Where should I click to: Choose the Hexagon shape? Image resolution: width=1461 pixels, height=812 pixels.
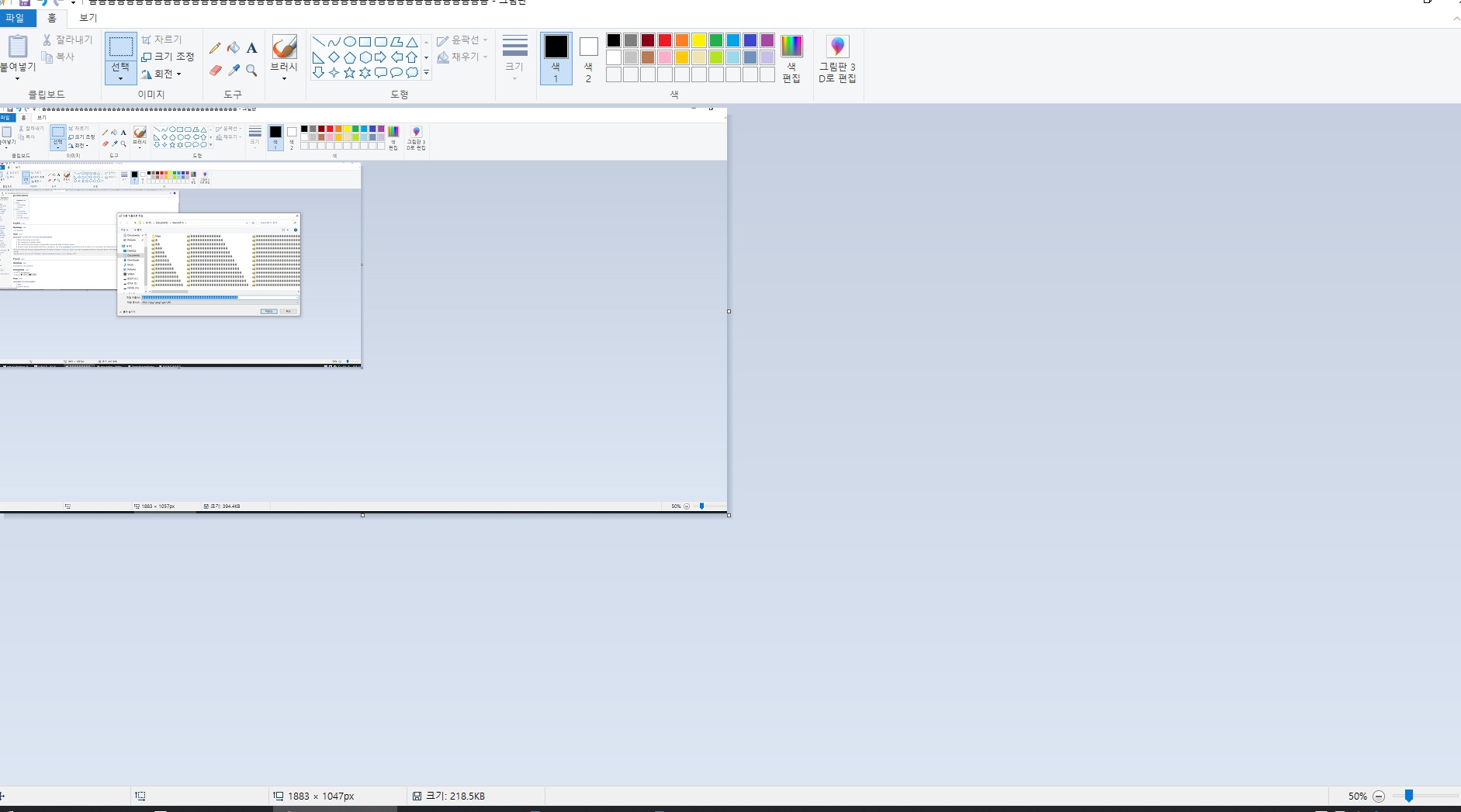pos(365,57)
